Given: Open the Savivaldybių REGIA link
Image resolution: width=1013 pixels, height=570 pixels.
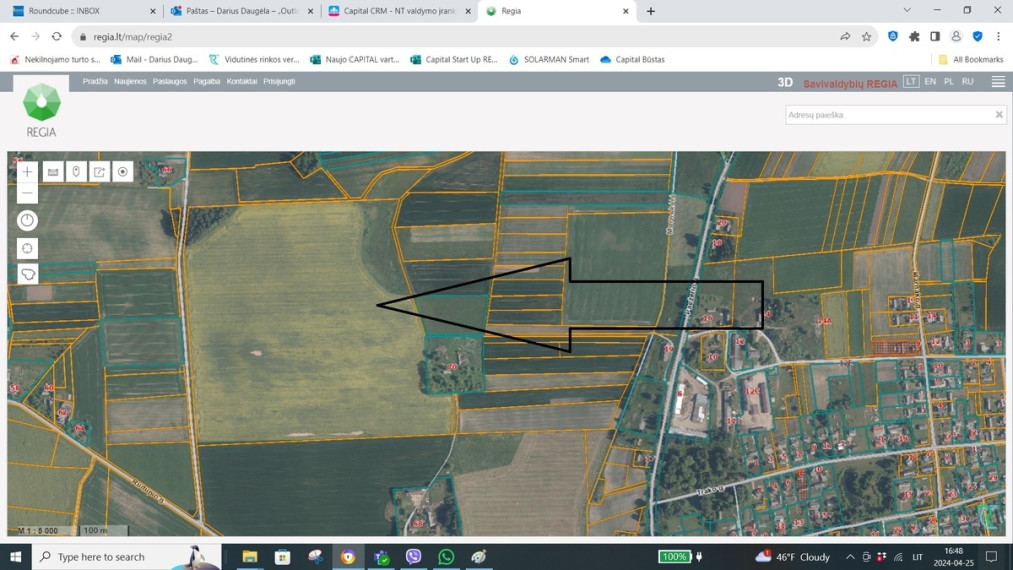Looking at the screenshot, I should coord(850,83).
